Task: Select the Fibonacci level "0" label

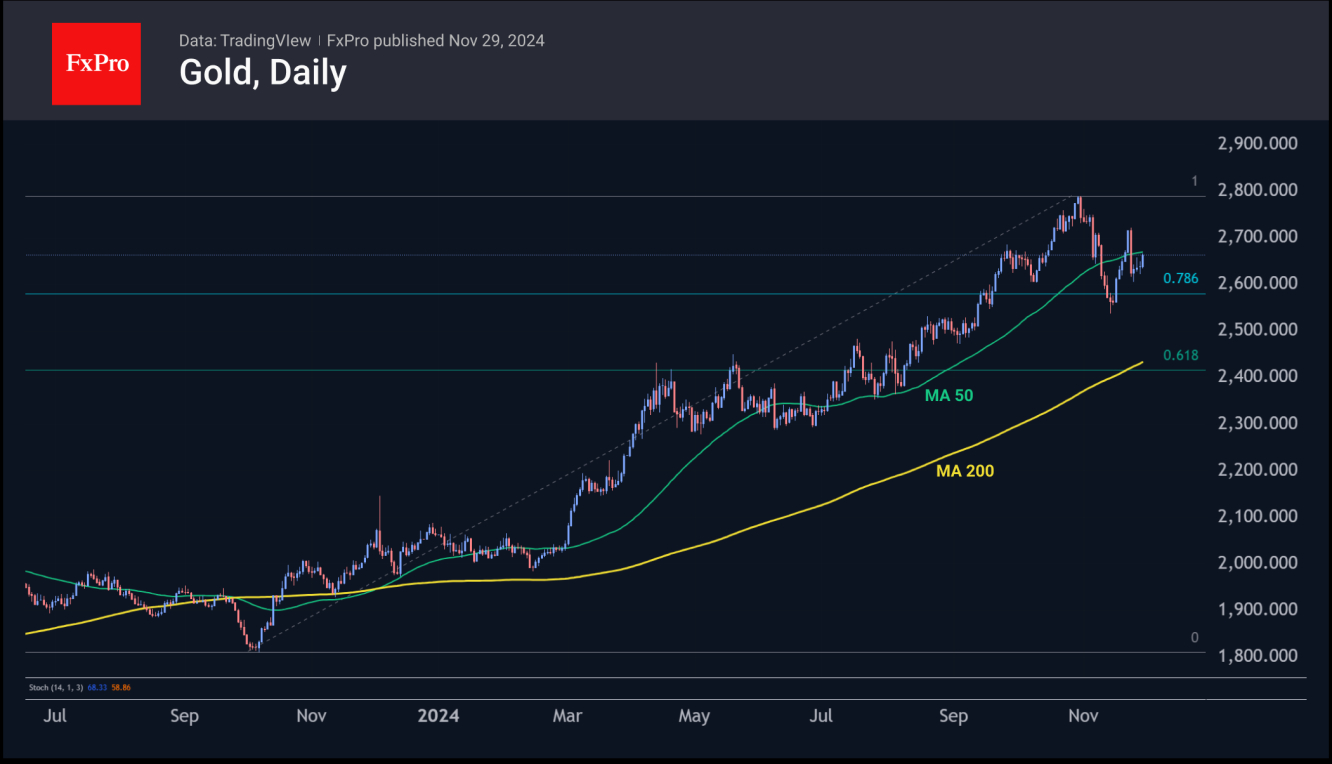Action: pyautogui.click(x=1194, y=638)
